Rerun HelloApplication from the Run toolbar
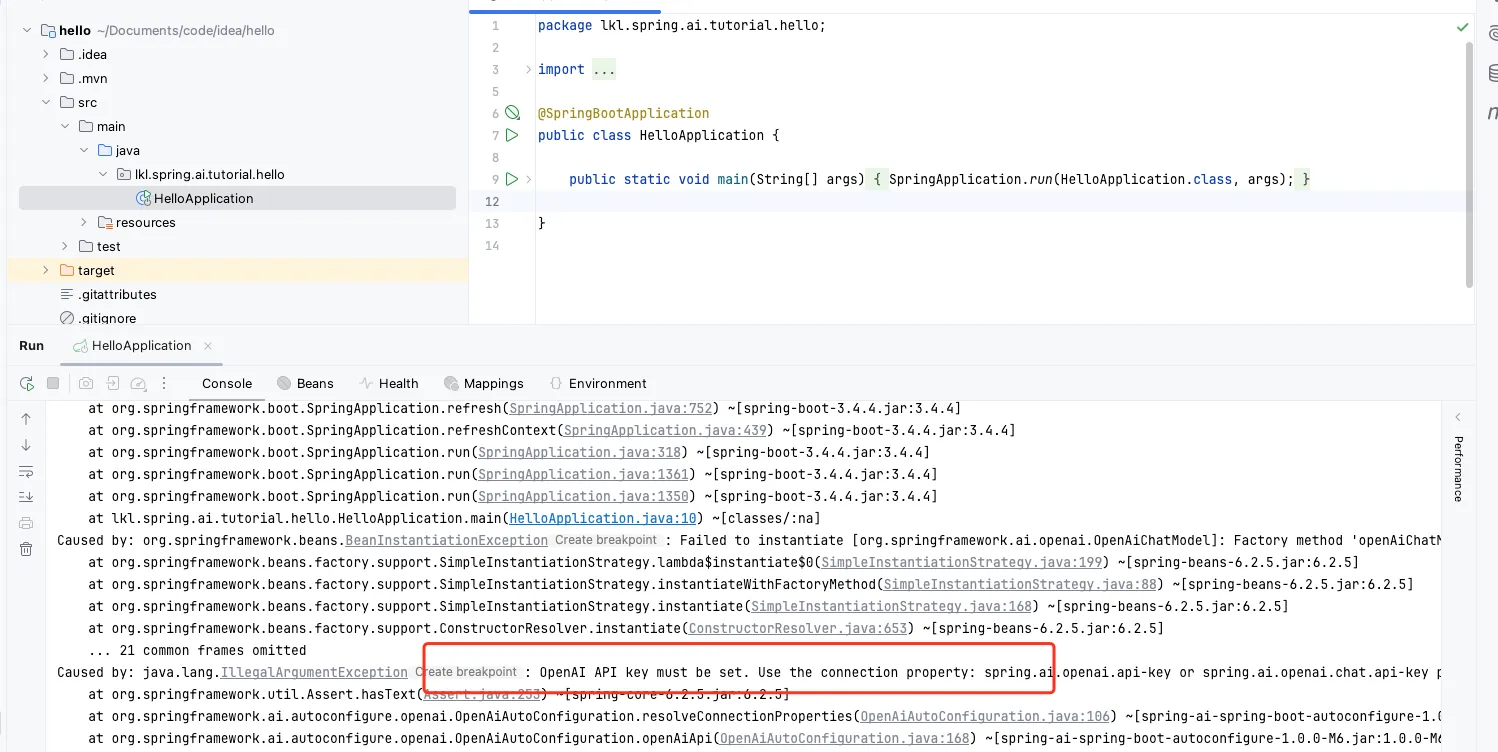The image size is (1498, 752). (26, 384)
